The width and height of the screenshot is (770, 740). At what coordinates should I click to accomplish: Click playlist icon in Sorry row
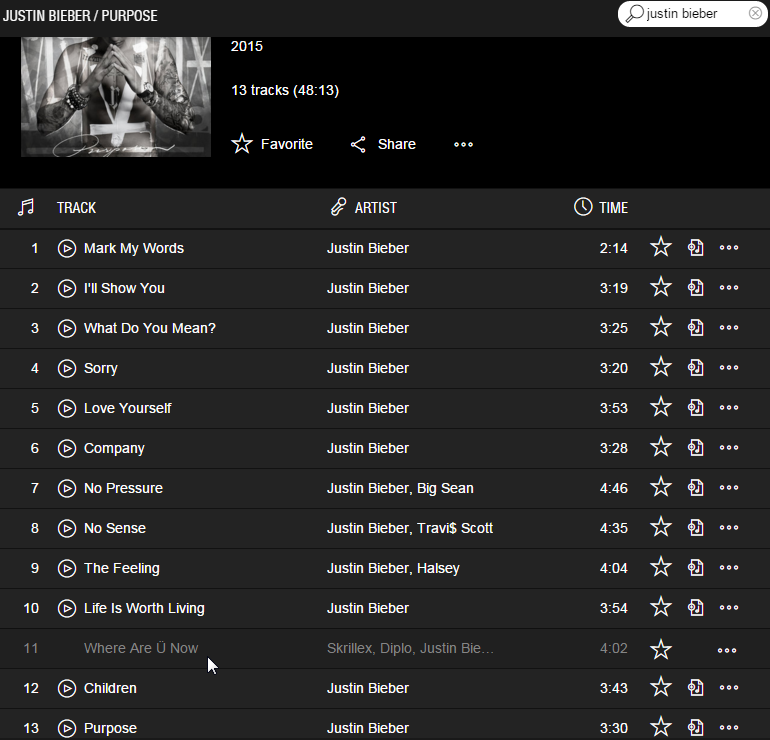tap(695, 368)
